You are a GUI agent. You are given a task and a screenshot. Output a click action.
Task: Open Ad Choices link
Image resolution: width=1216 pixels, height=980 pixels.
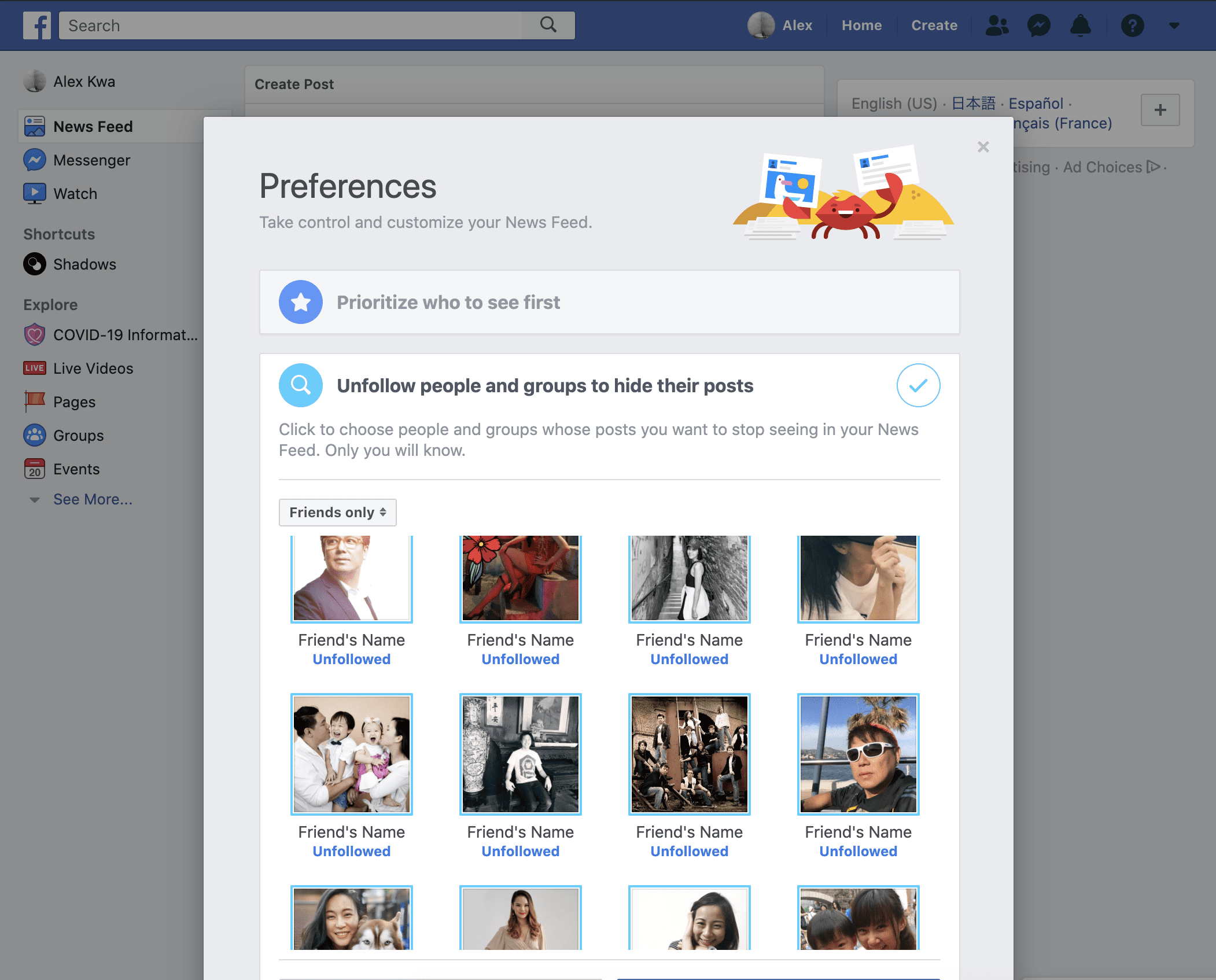click(x=1103, y=167)
